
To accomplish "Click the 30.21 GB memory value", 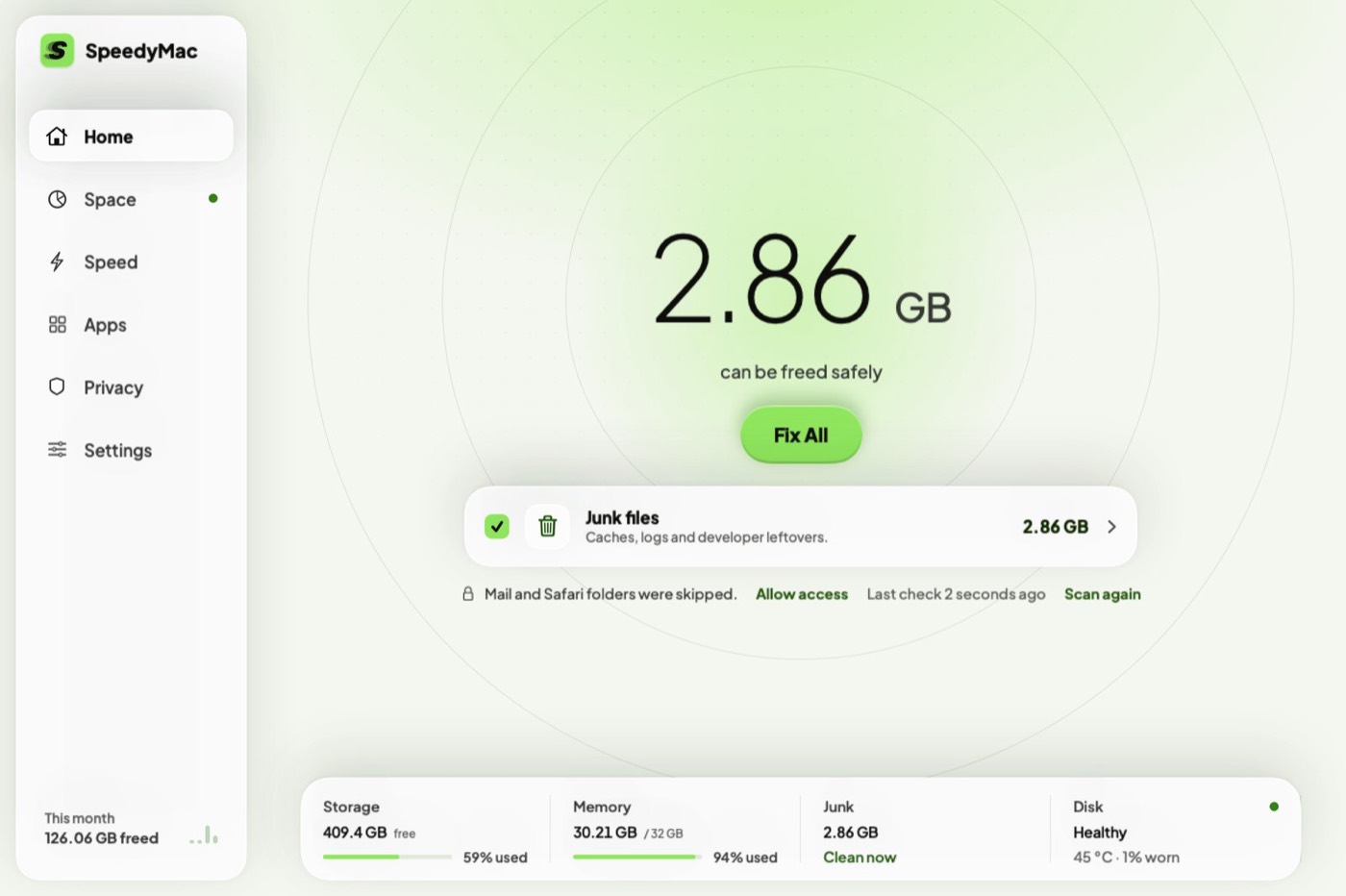I will click(x=605, y=833).
